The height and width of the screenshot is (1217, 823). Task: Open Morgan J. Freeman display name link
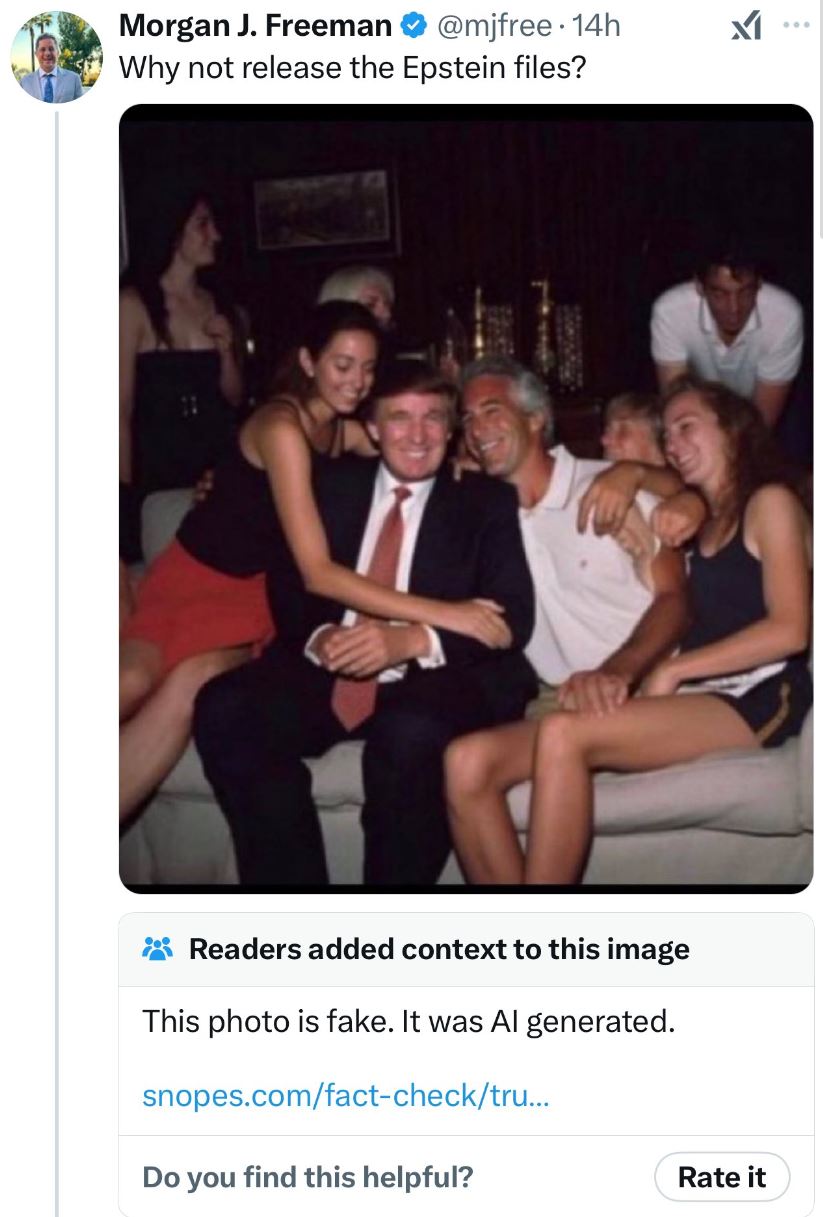[255, 27]
